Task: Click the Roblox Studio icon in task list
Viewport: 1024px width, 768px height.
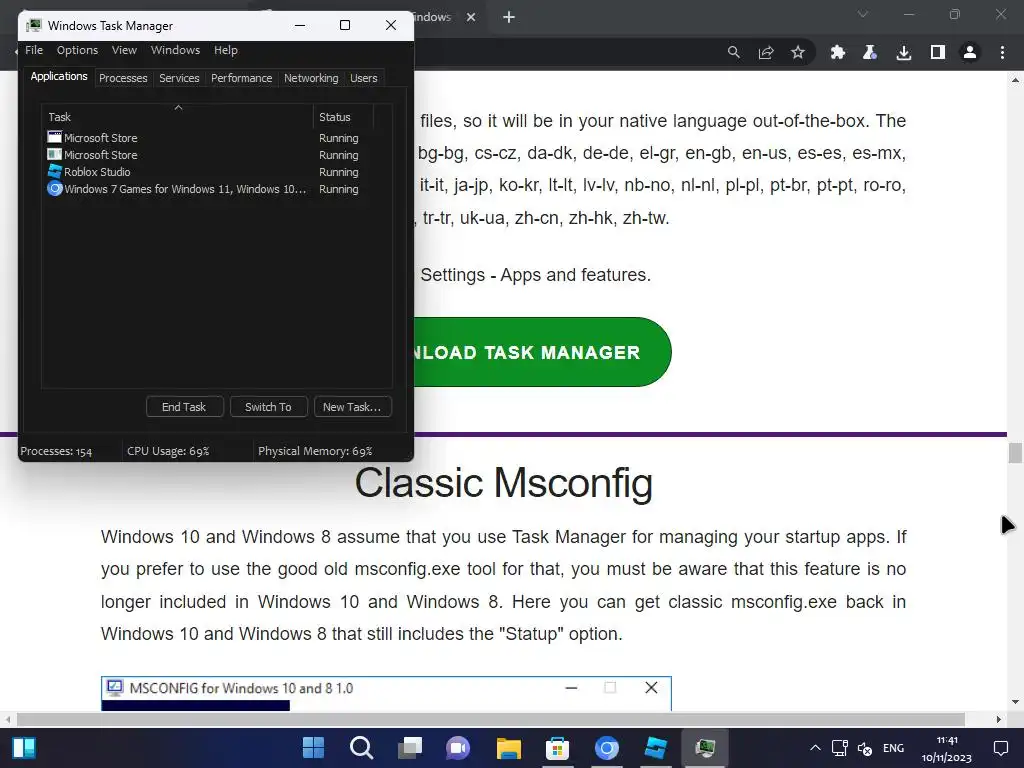Action: click(x=55, y=171)
